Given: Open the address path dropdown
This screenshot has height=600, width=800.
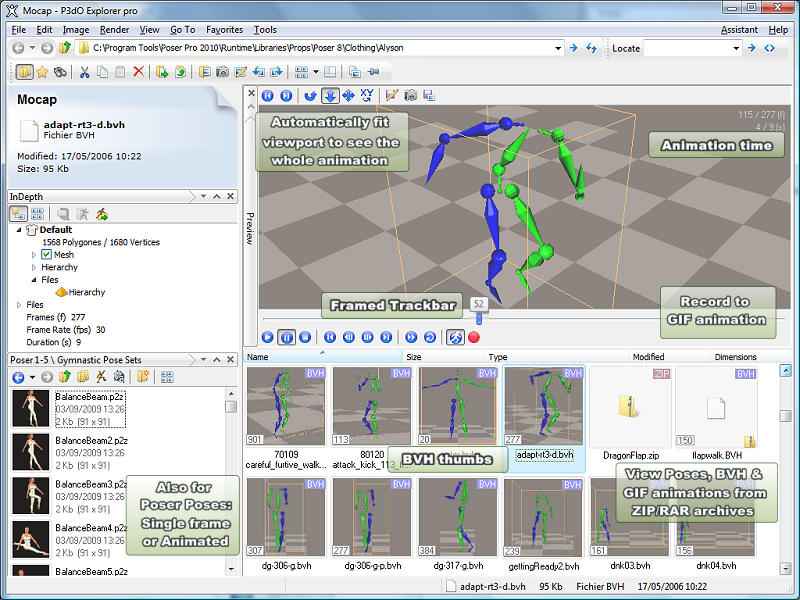Looking at the screenshot, I should point(557,47).
